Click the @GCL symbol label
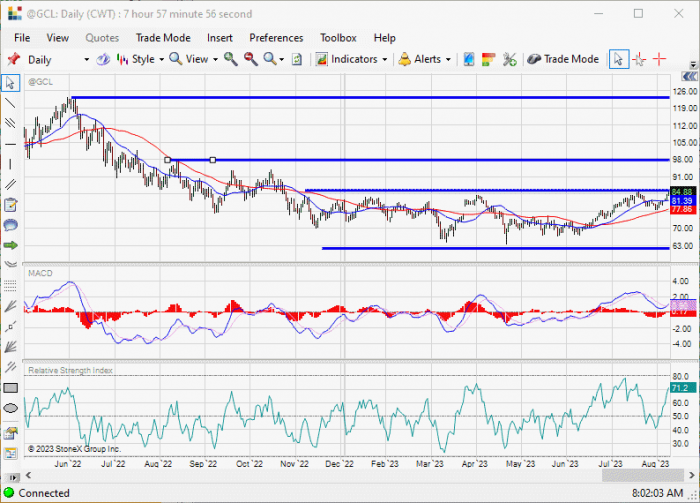Image resolution: width=700 pixels, height=503 pixels. coord(41,82)
